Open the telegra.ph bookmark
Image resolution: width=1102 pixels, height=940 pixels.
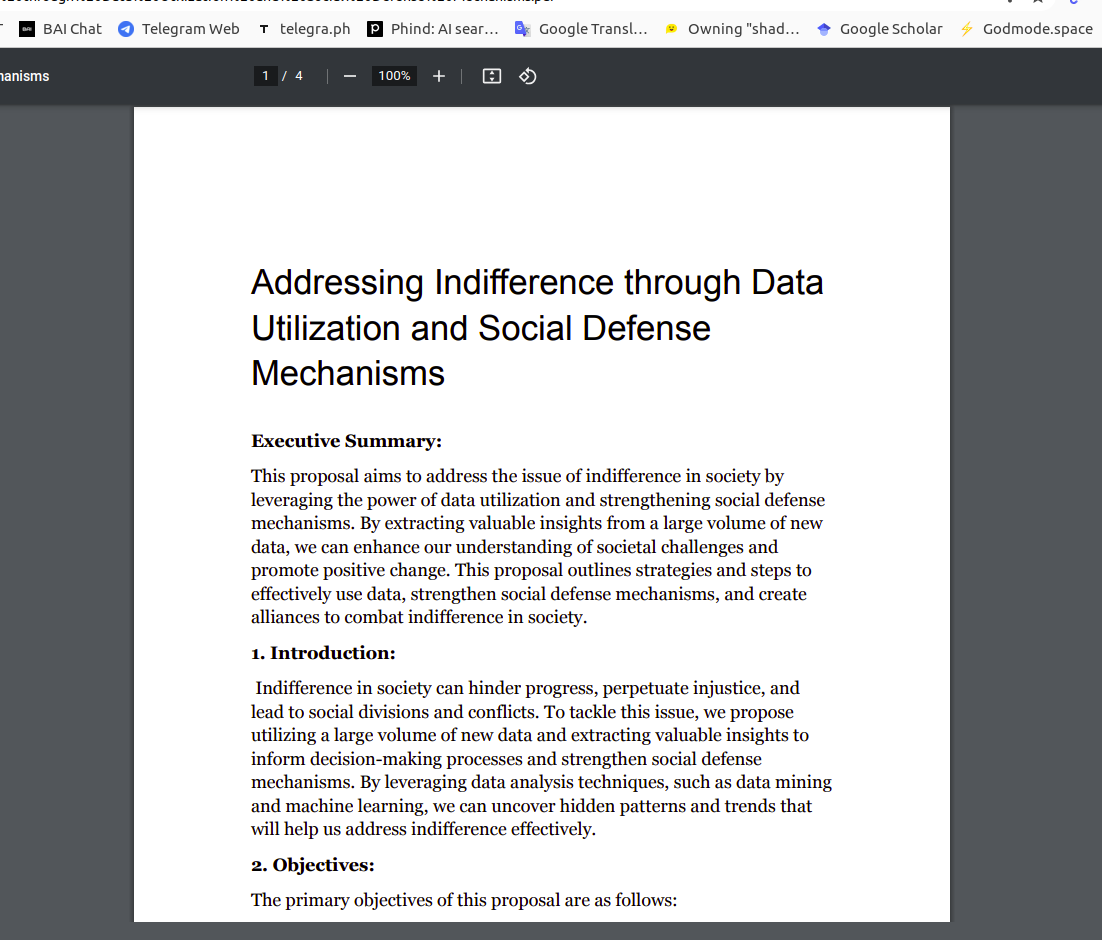304,29
